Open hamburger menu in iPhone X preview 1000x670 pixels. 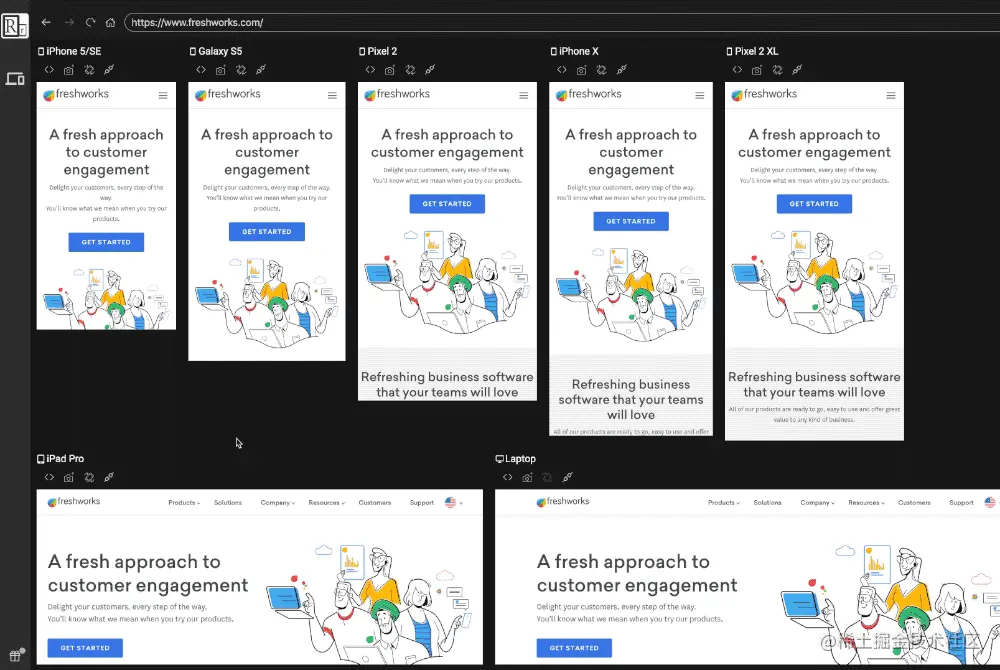coord(700,96)
